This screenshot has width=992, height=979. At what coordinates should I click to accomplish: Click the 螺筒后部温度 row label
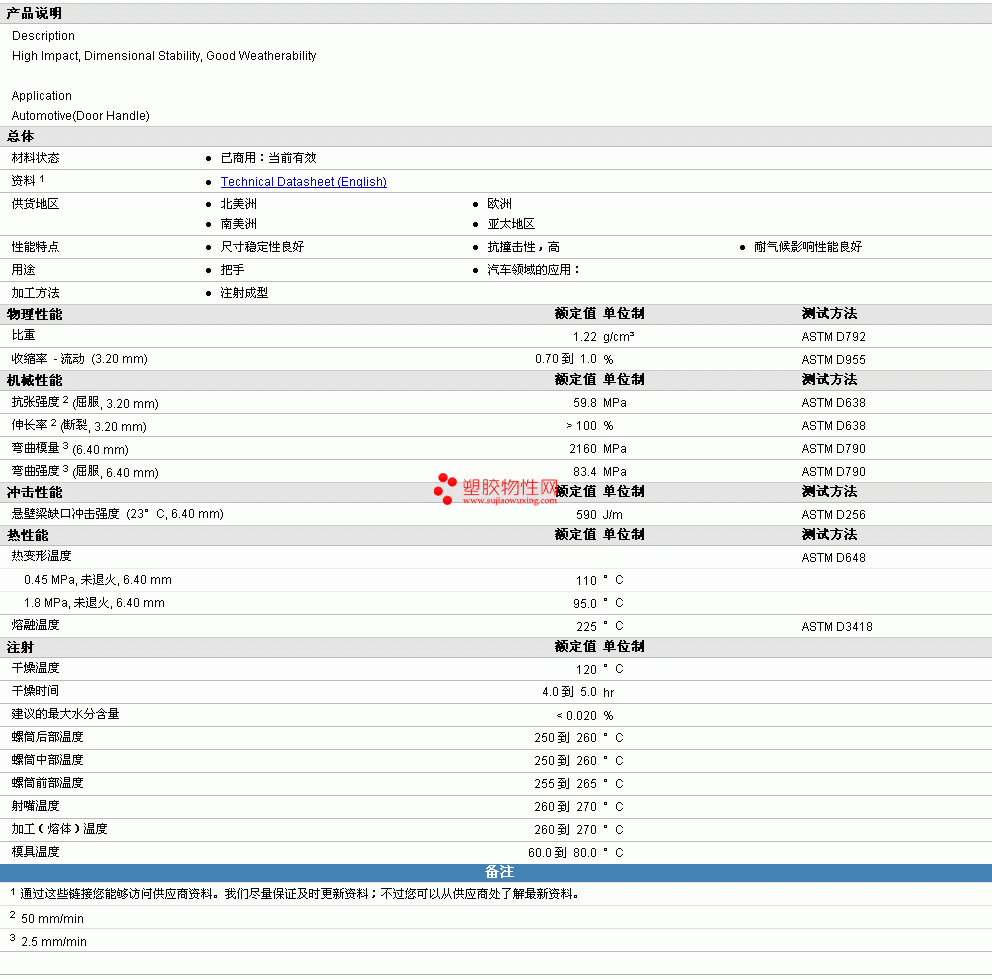click(47, 737)
